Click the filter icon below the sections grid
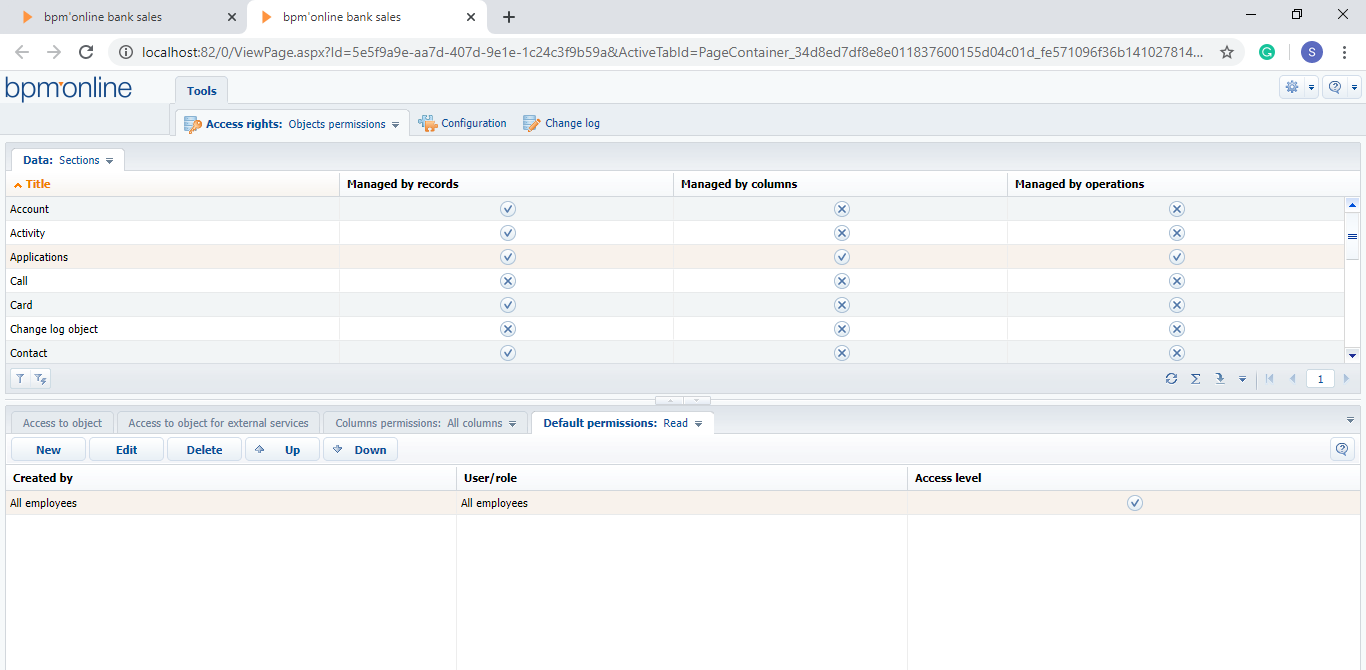Screen dimensions: 1366x670 [20, 379]
